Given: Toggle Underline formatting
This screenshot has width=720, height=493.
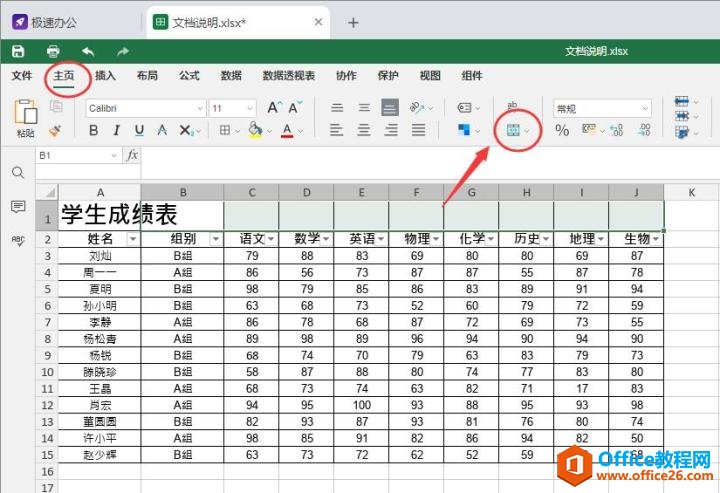Looking at the screenshot, I should coord(139,130).
